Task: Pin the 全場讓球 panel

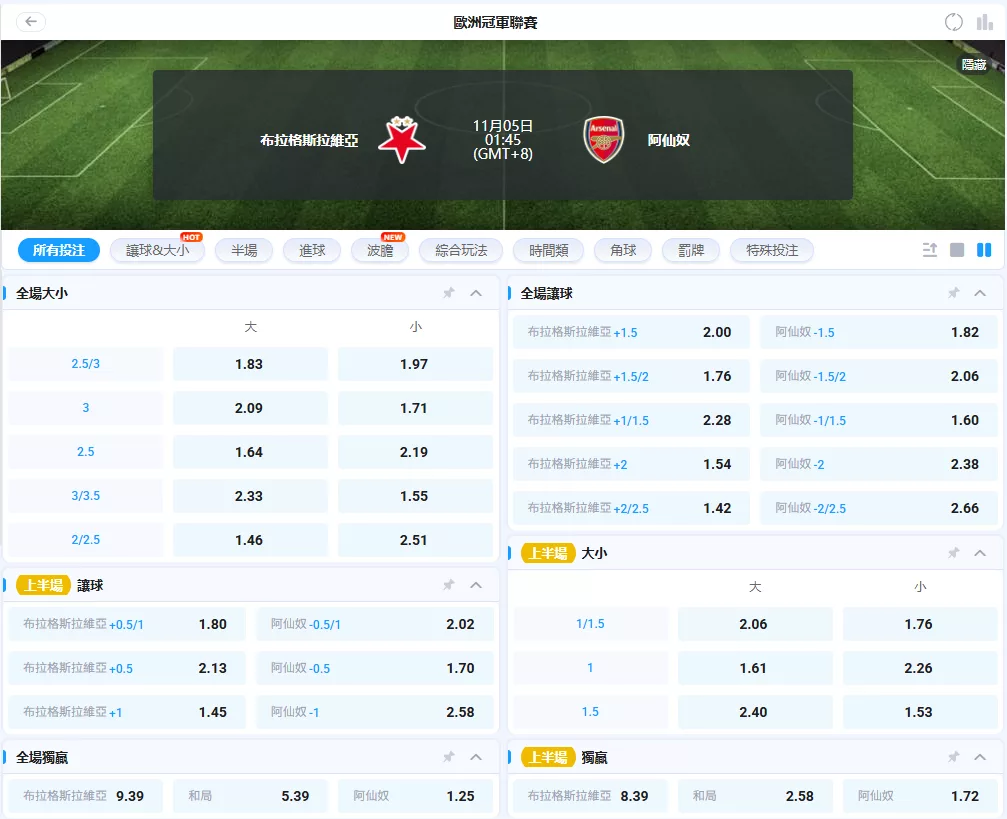Action: tap(953, 293)
